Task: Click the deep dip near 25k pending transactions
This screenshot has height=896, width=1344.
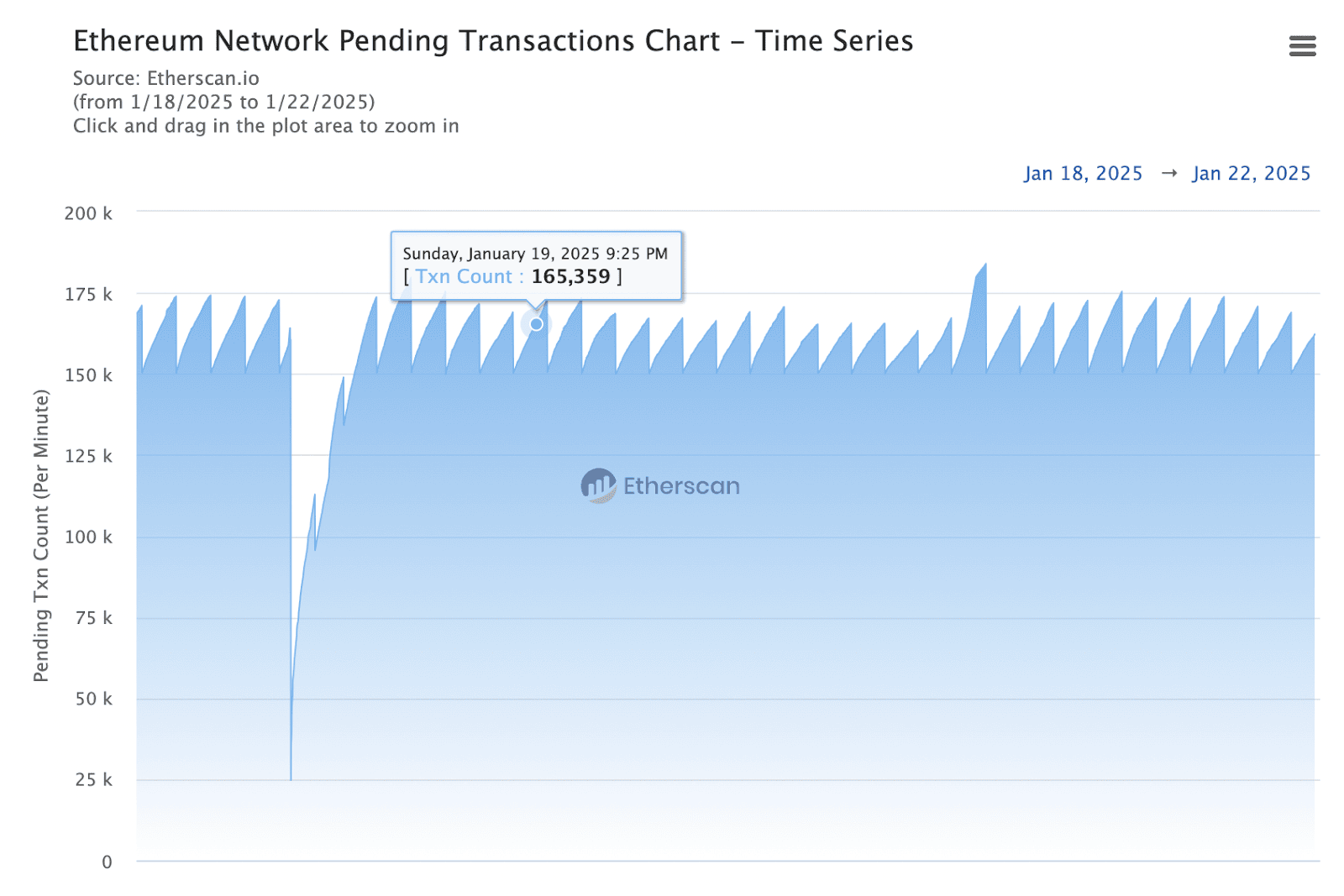Action: (291, 777)
